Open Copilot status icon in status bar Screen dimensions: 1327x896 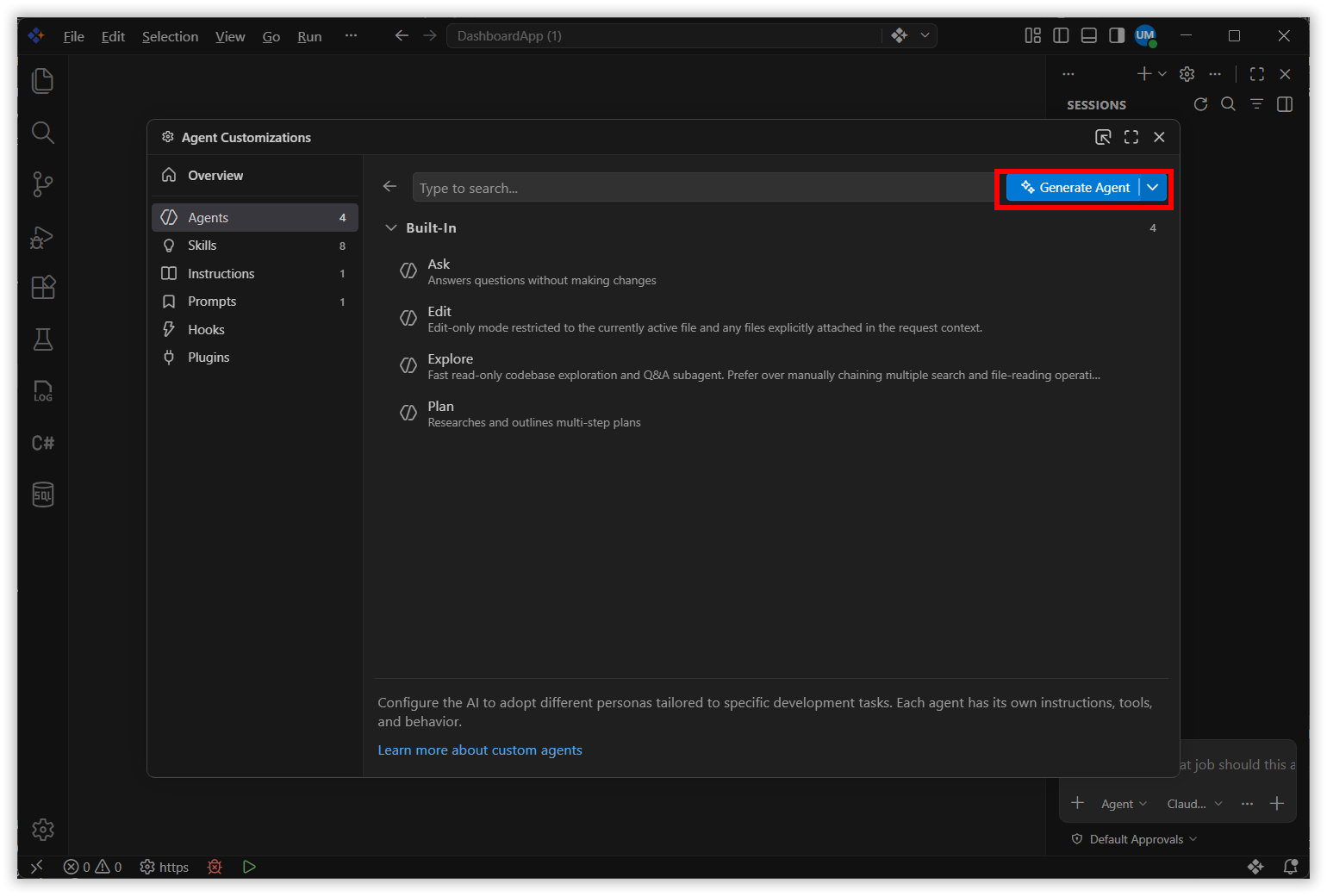pyautogui.click(x=1255, y=867)
